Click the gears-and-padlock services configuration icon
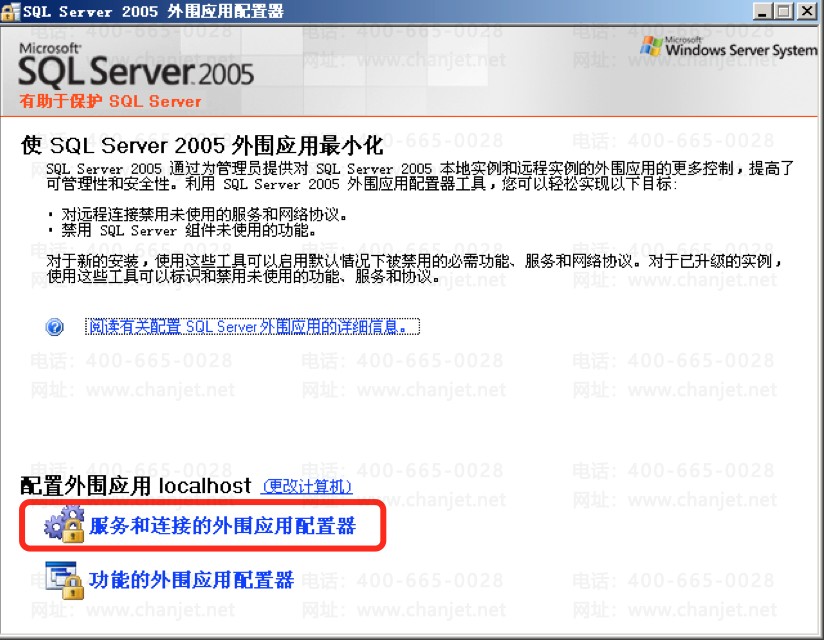Screen dimensions: 824x640 [x=65, y=524]
